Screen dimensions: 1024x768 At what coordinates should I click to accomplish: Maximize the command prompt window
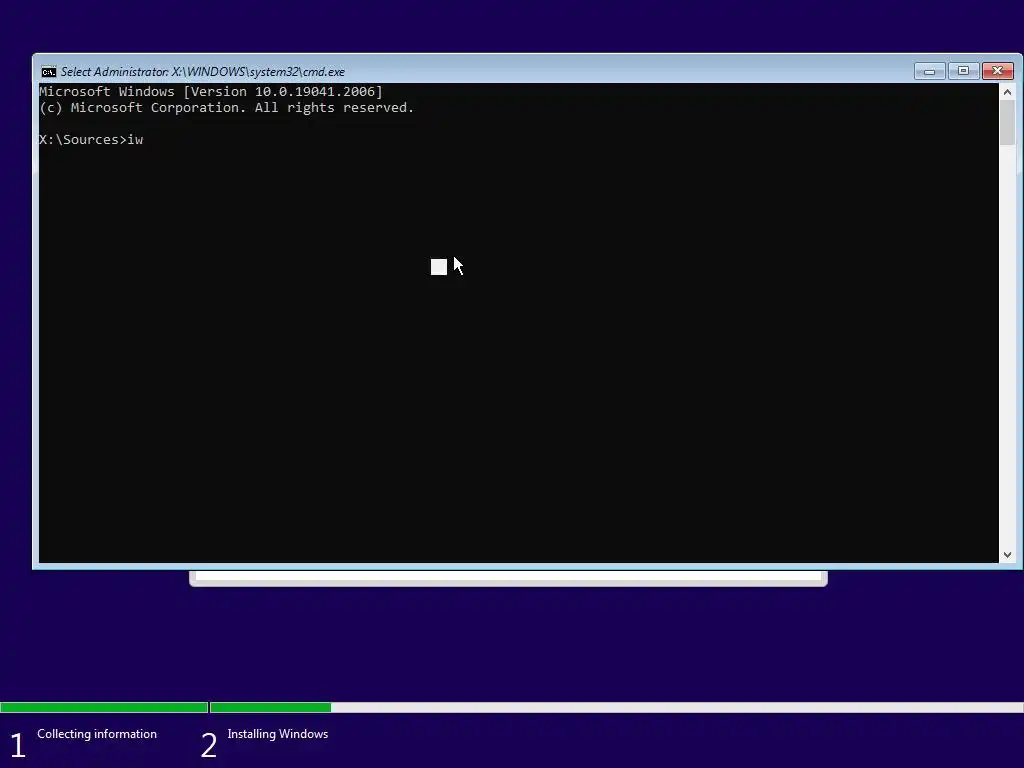pyautogui.click(x=963, y=71)
